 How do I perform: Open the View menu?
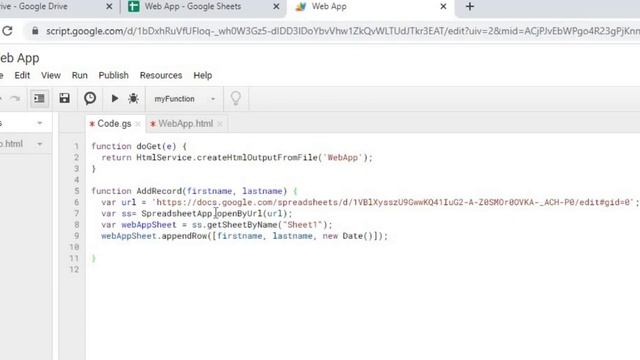51,76
